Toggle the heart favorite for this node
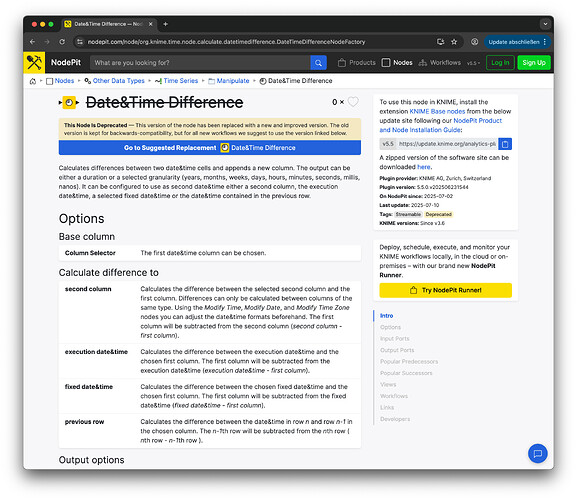The image size is (576, 500). (x=353, y=102)
